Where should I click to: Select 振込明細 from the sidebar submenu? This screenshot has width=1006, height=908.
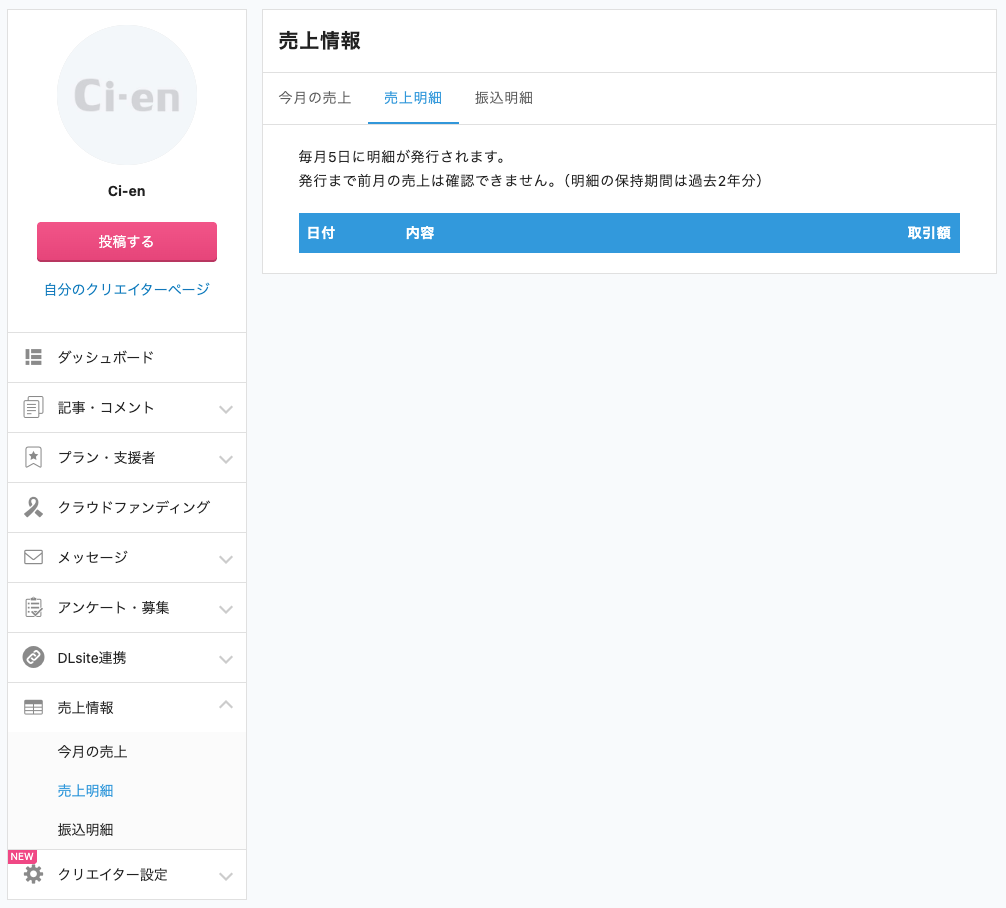[85, 829]
